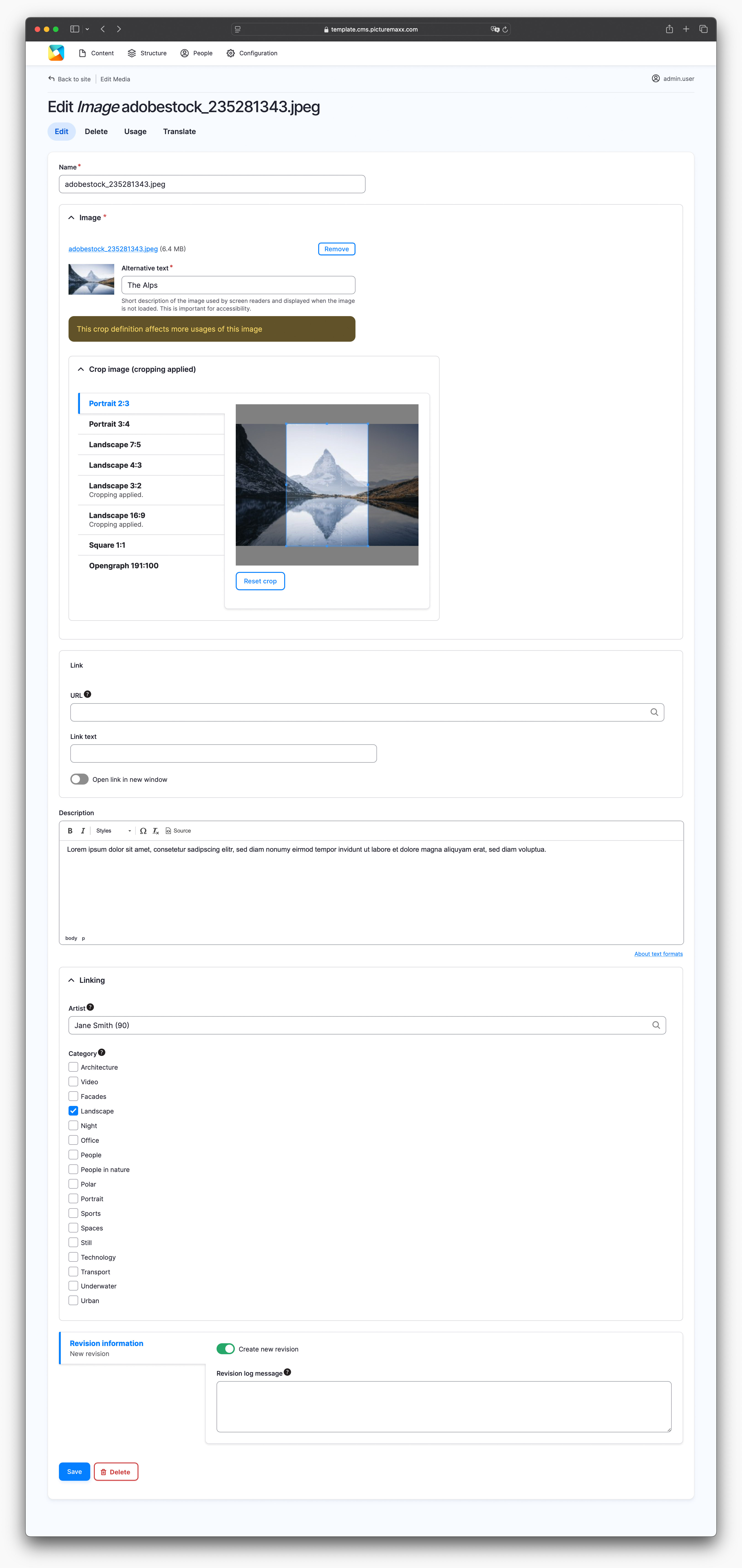Click the Drupal site logo icon
The width and height of the screenshot is (742, 1568).
pos(56,53)
